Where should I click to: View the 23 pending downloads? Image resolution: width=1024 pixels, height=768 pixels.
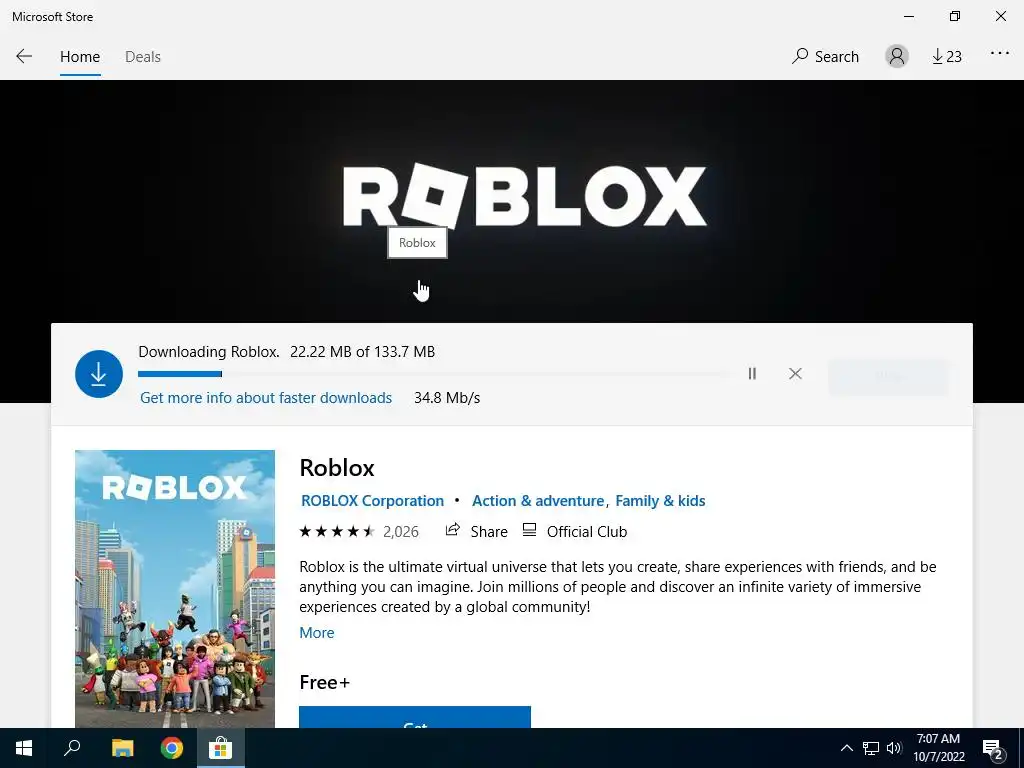click(947, 57)
